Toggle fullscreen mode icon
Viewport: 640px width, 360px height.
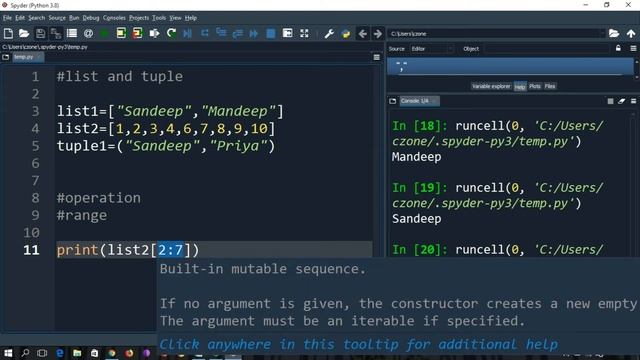click(304, 33)
